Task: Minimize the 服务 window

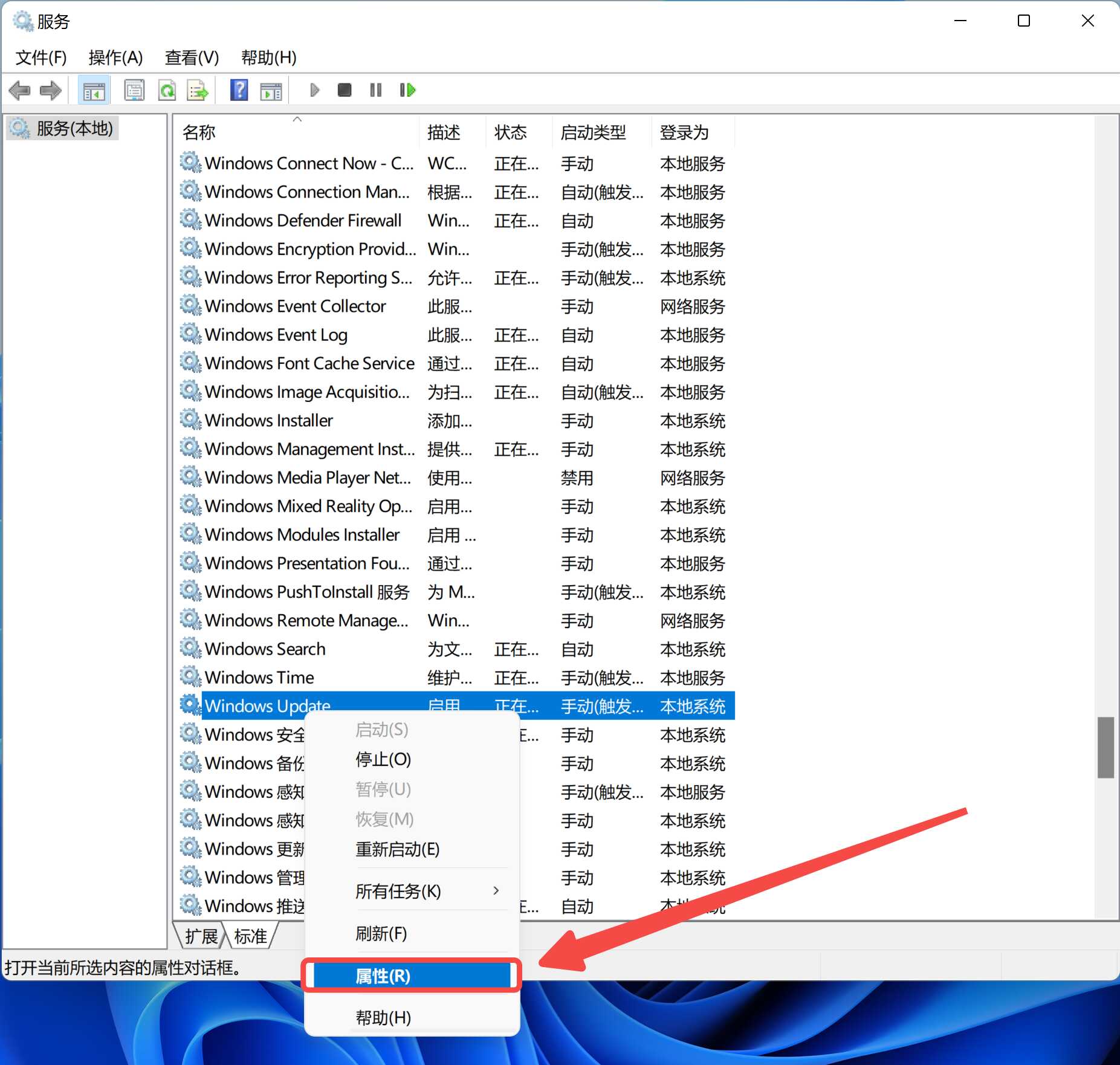Action: pyautogui.click(x=960, y=21)
